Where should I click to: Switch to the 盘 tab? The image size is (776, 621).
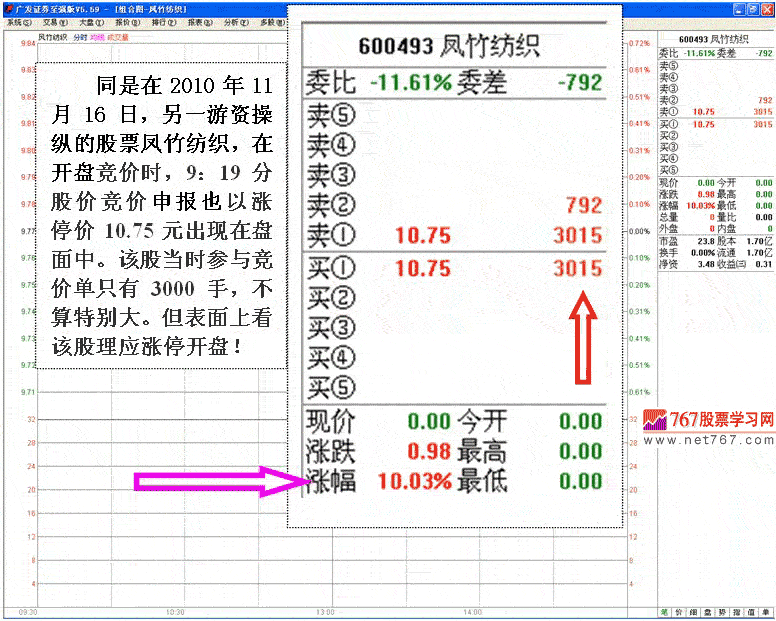coord(708,611)
